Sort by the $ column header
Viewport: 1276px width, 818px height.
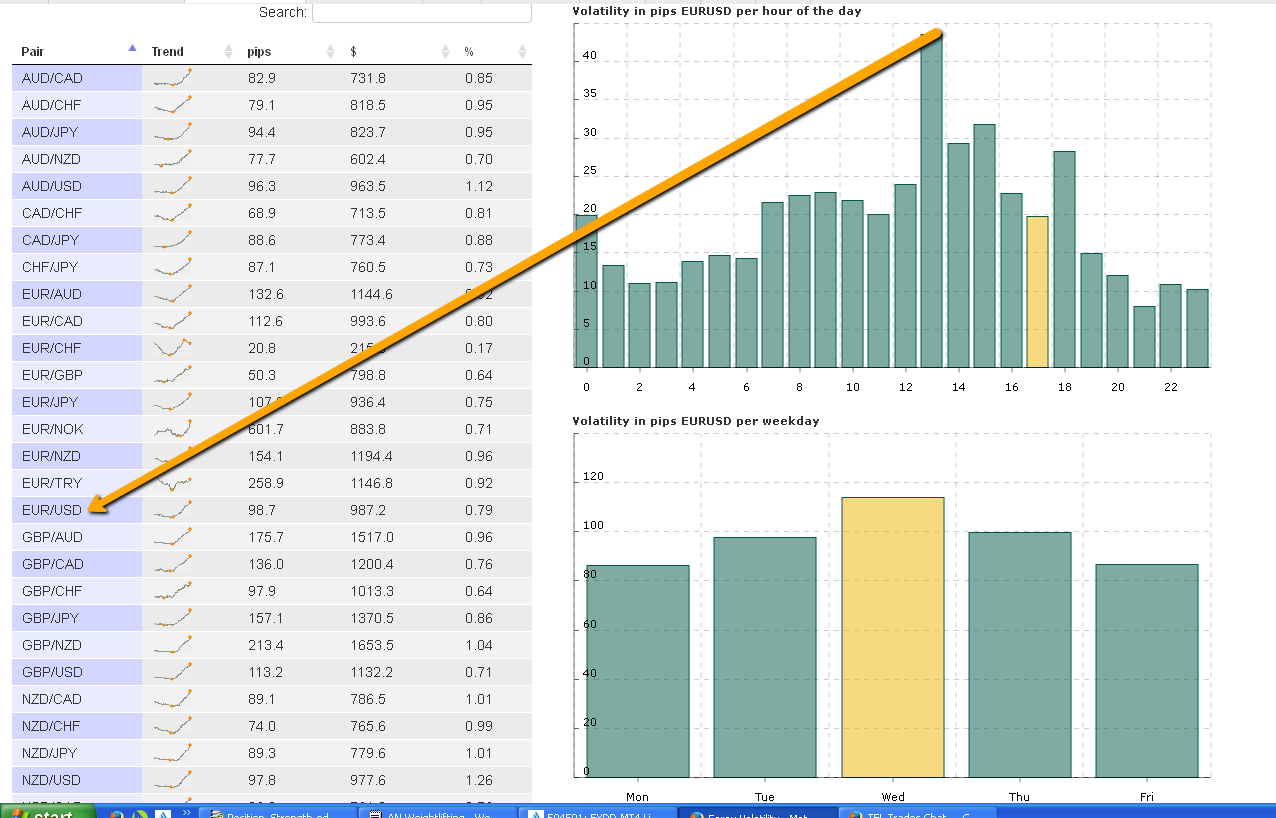point(398,51)
